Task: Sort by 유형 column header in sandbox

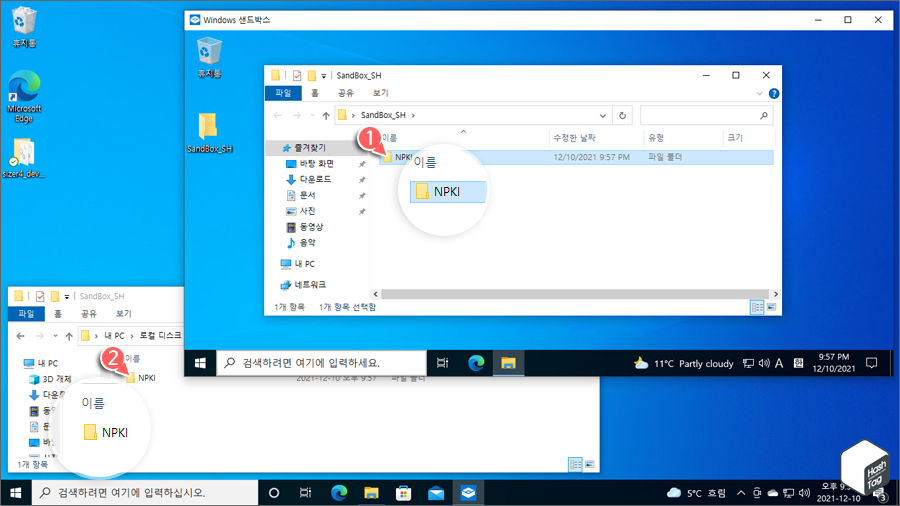Action: (656, 138)
